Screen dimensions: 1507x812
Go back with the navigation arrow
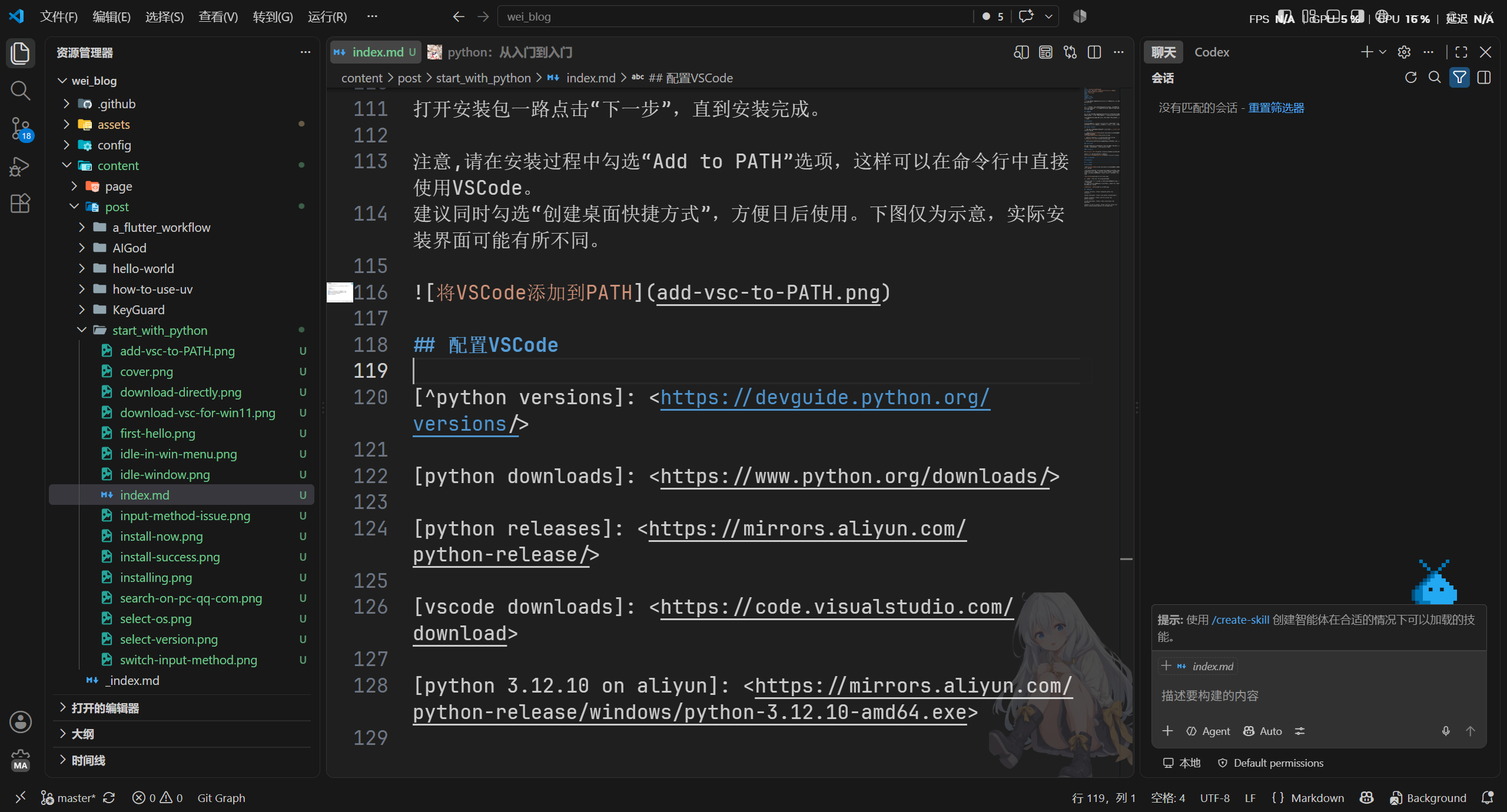[459, 16]
